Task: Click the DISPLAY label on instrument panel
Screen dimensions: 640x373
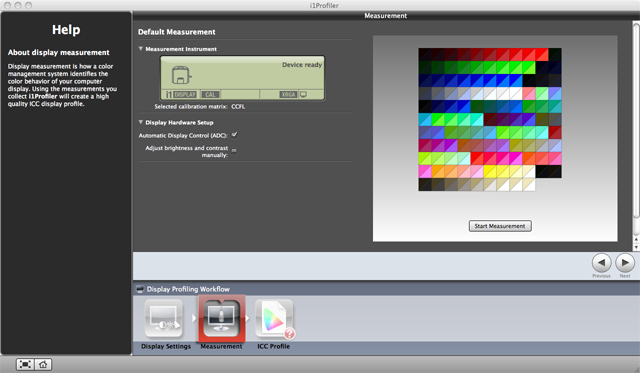Action: point(185,95)
